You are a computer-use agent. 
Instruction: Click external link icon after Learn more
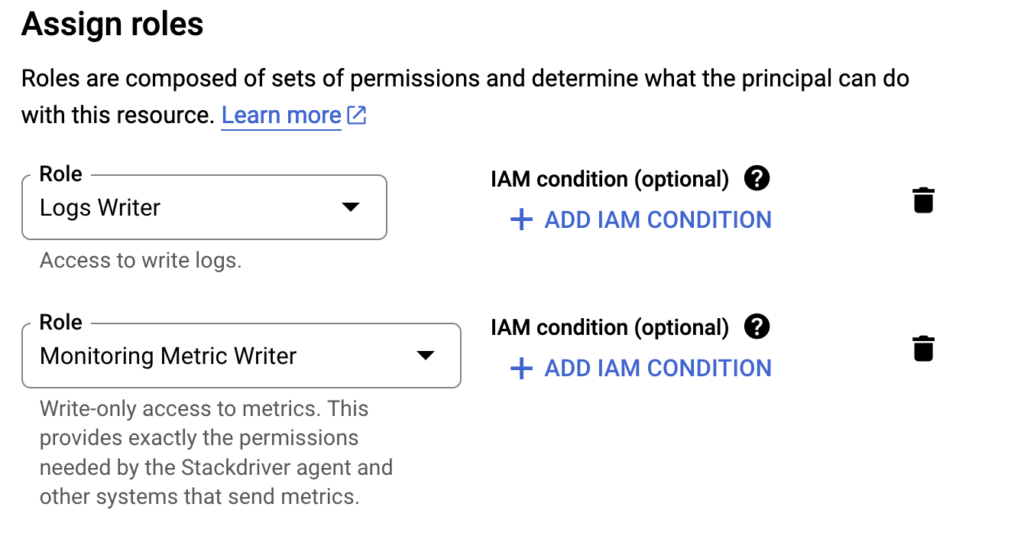tap(357, 116)
